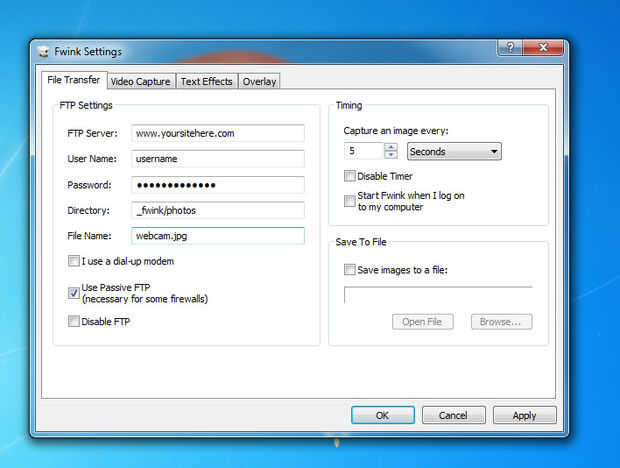This screenshot has height=468, width=620.
Task: Click the Password input field
Action: [218, 185]
